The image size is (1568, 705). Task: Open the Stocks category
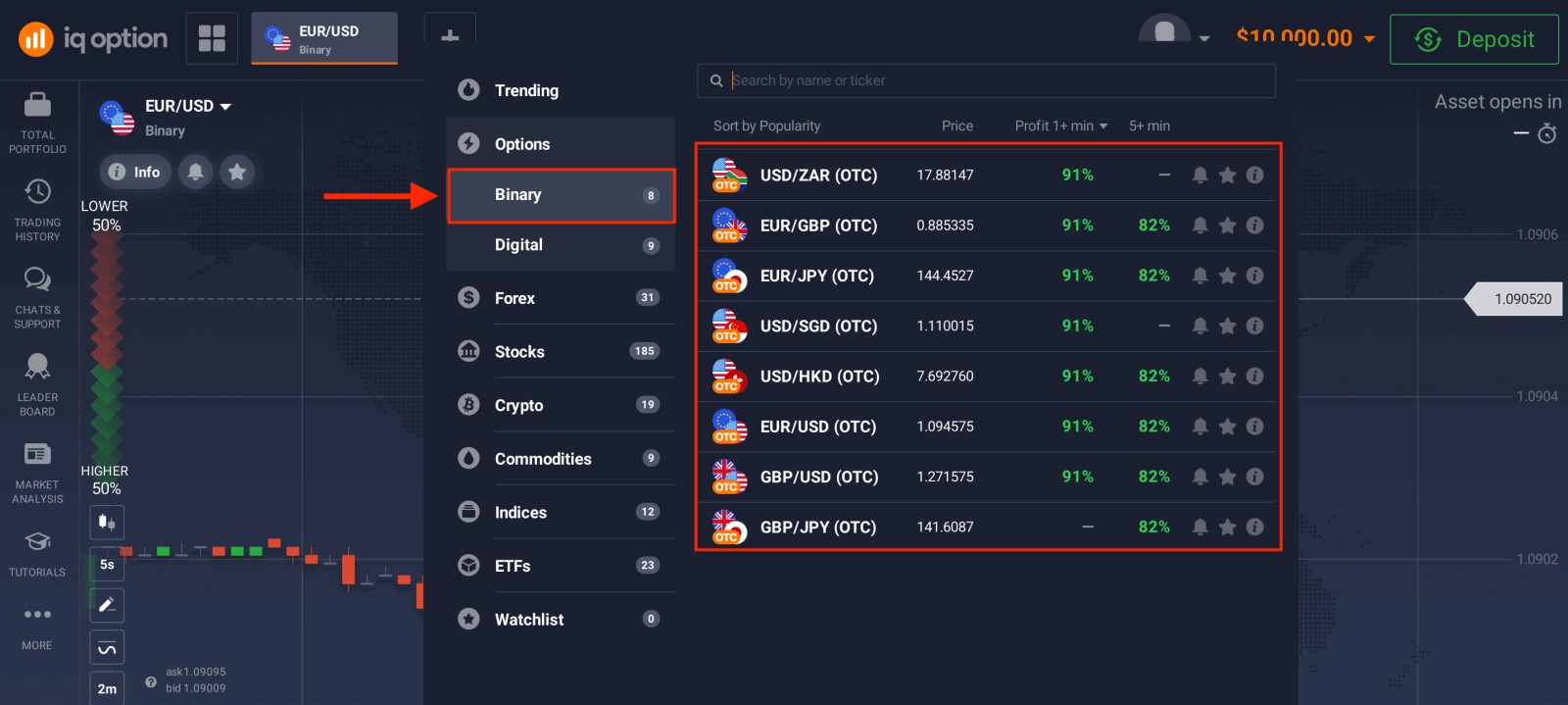[x=561, y=351]
